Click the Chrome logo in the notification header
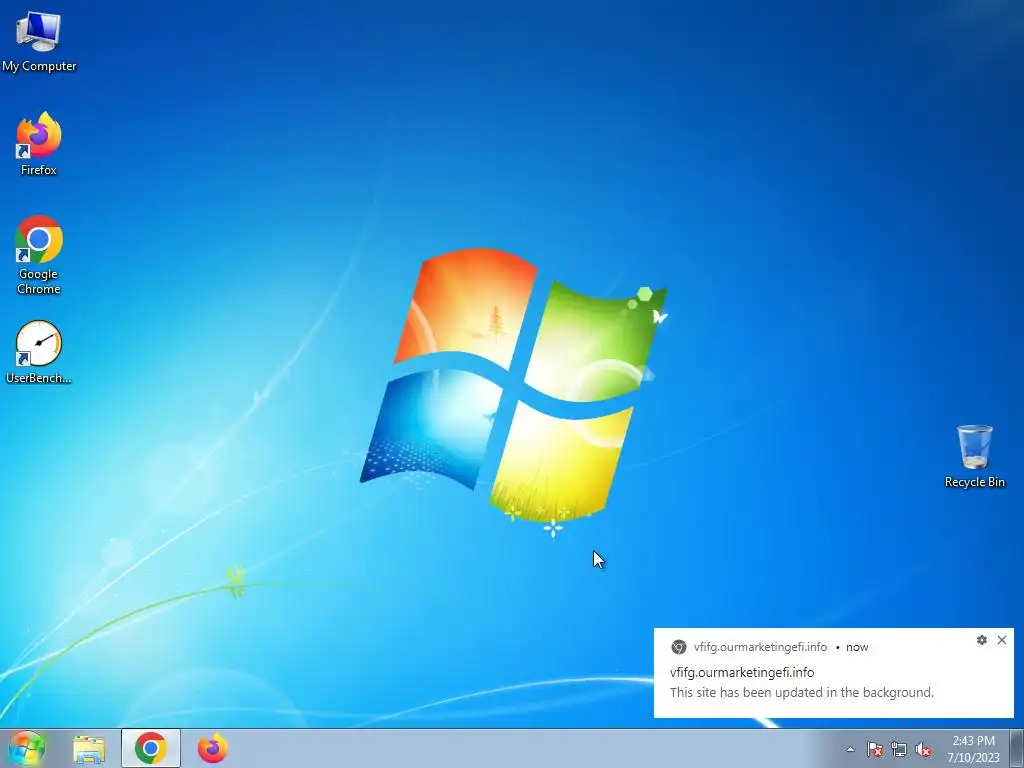Image resolution: width=1024 pixels, height=768 pixels. (x=679, y=647)
